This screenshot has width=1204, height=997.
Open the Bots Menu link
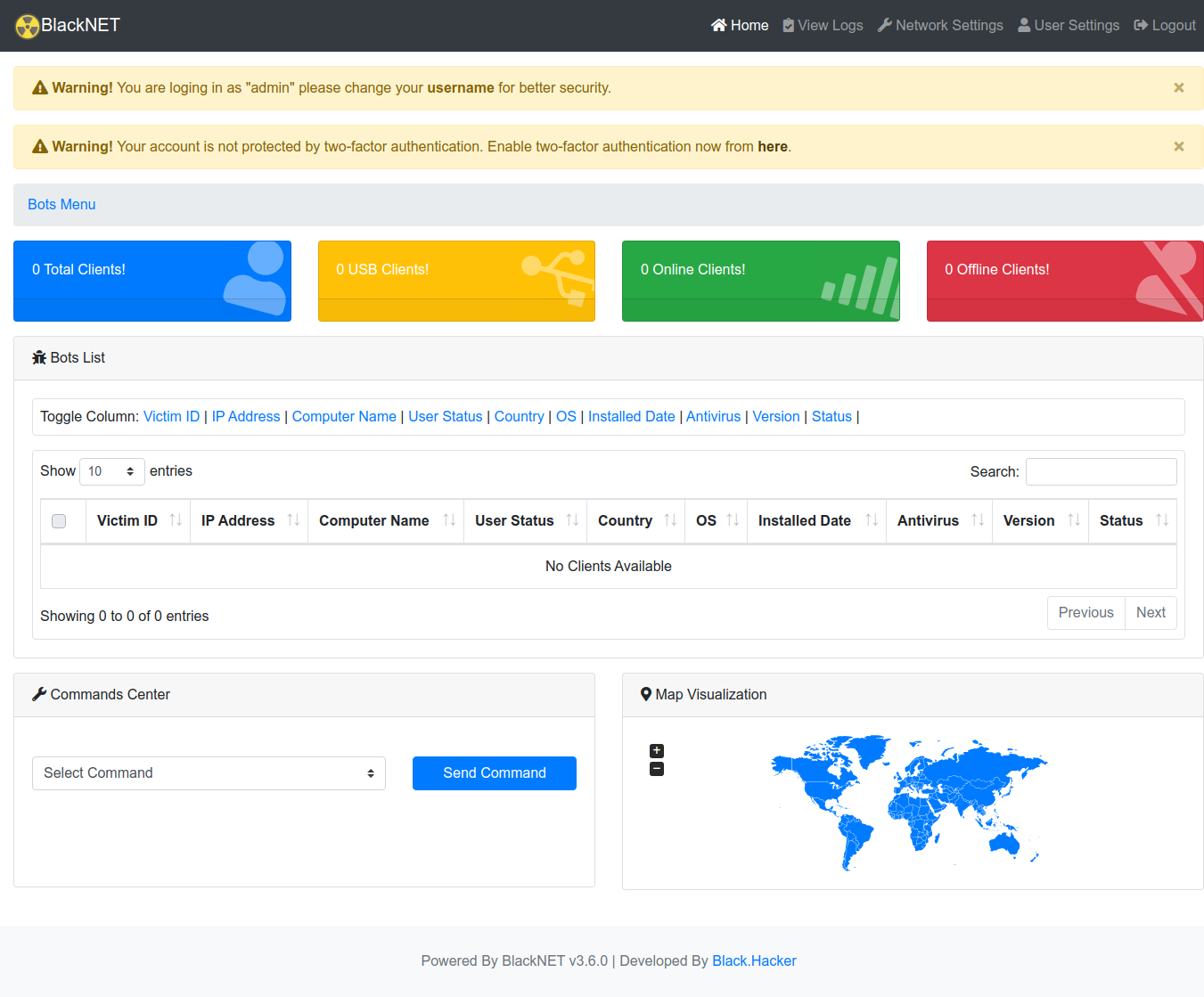coord(61,204)
